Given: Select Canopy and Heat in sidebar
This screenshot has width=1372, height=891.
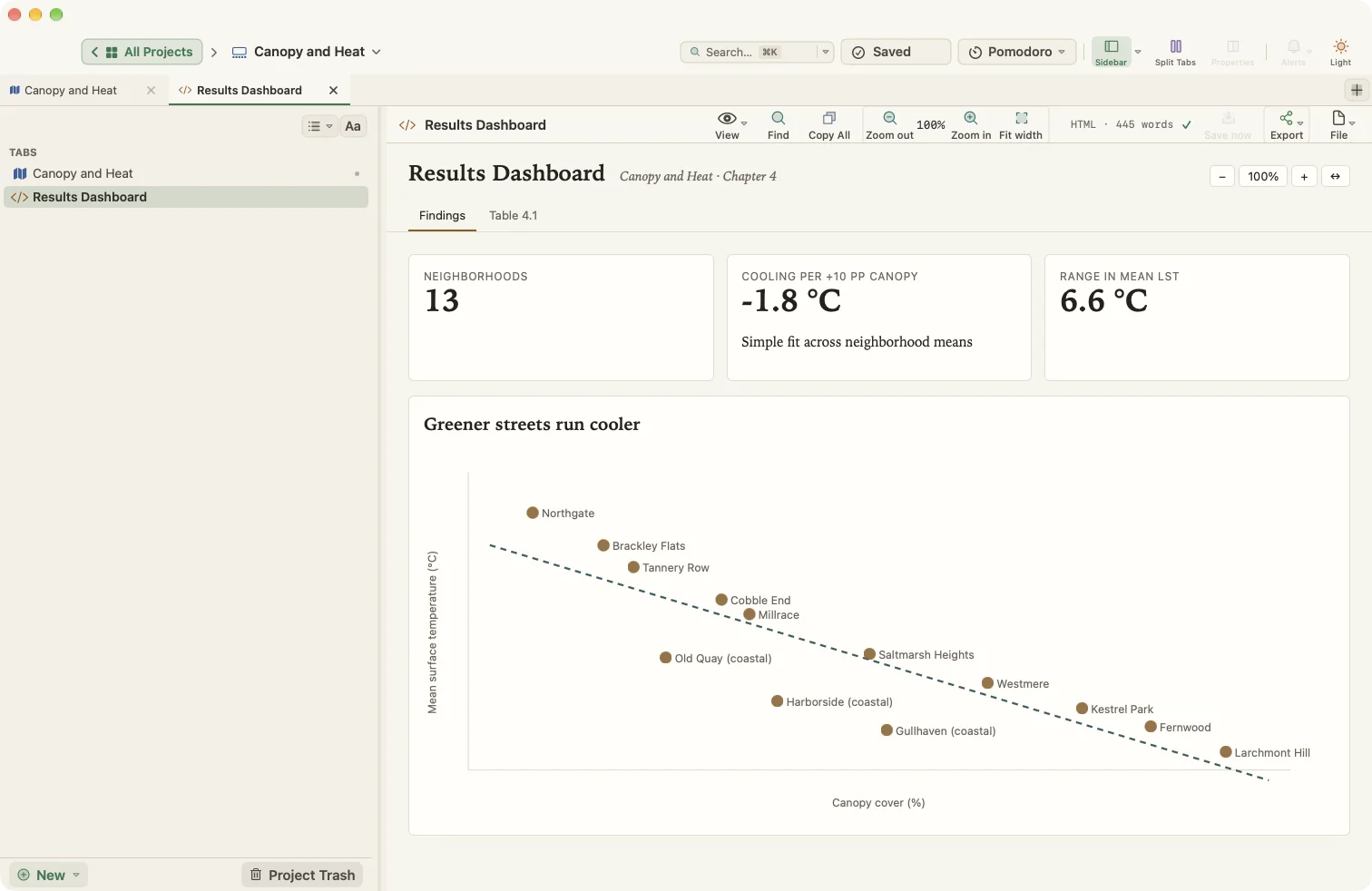Looking at the screenshot, I should pos(186,173).
